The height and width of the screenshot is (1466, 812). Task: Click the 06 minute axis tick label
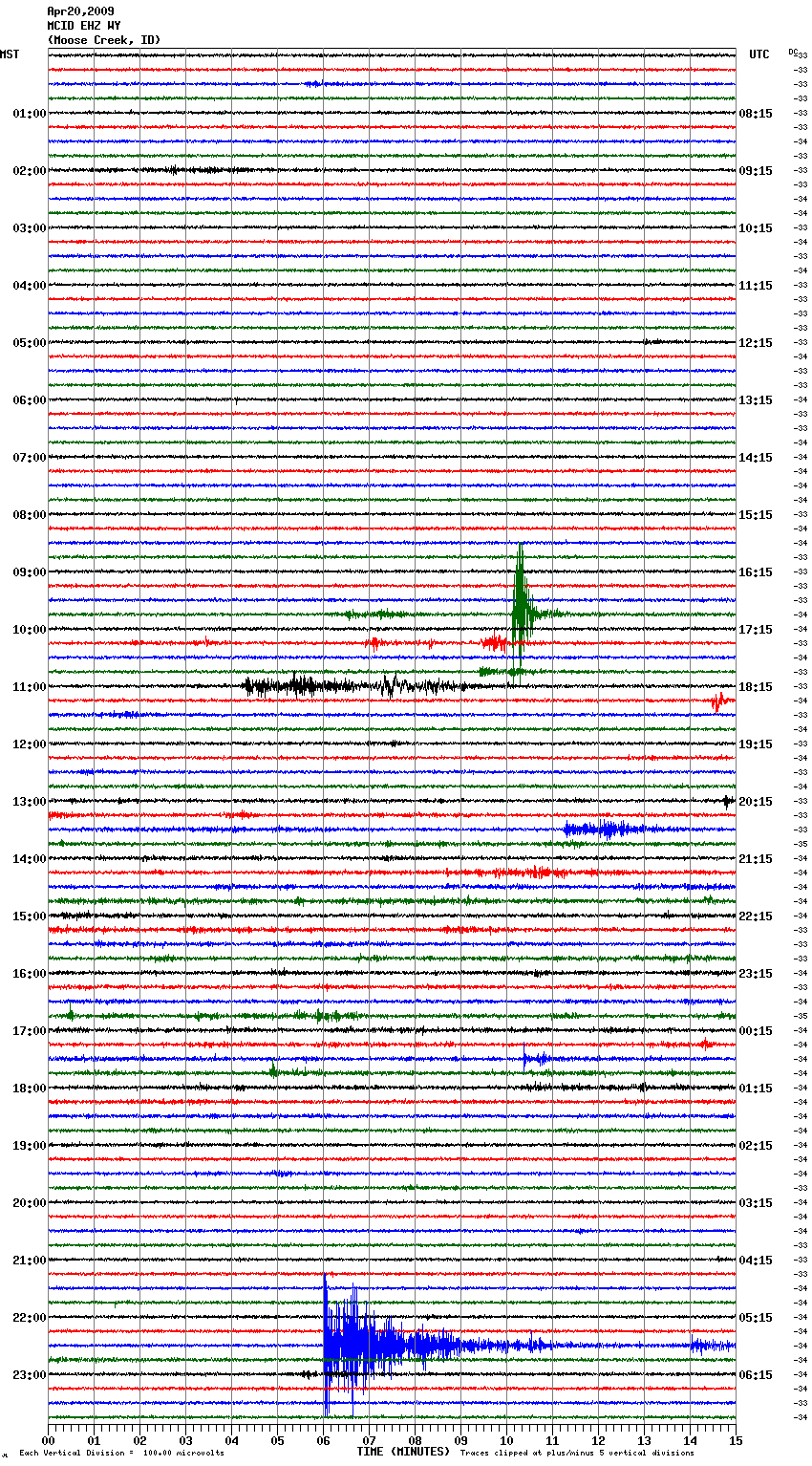(x=323, y=1441)
